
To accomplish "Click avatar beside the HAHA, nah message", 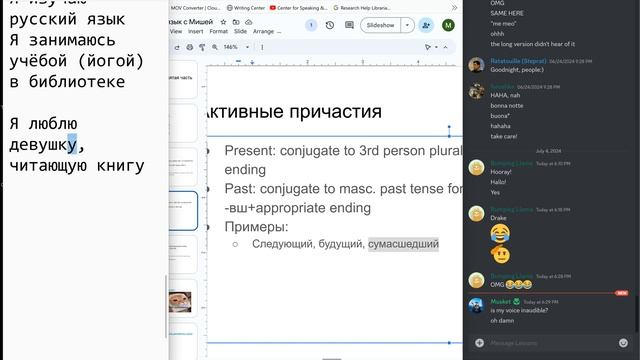I will point(476,91).
